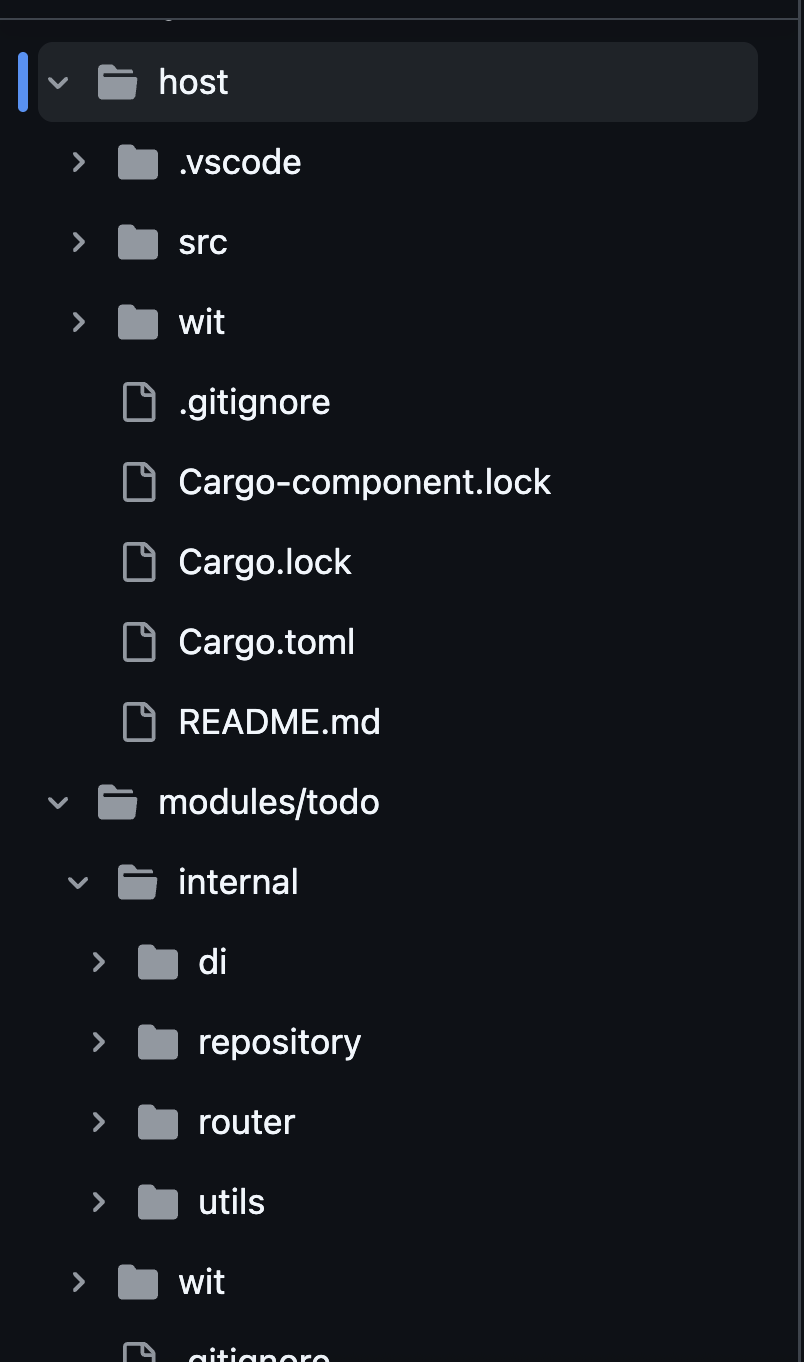Collapse the internal folder chevron
The height and width of the screenshot is (1362, 804).
pyautogui.click(x=78, y=882)
